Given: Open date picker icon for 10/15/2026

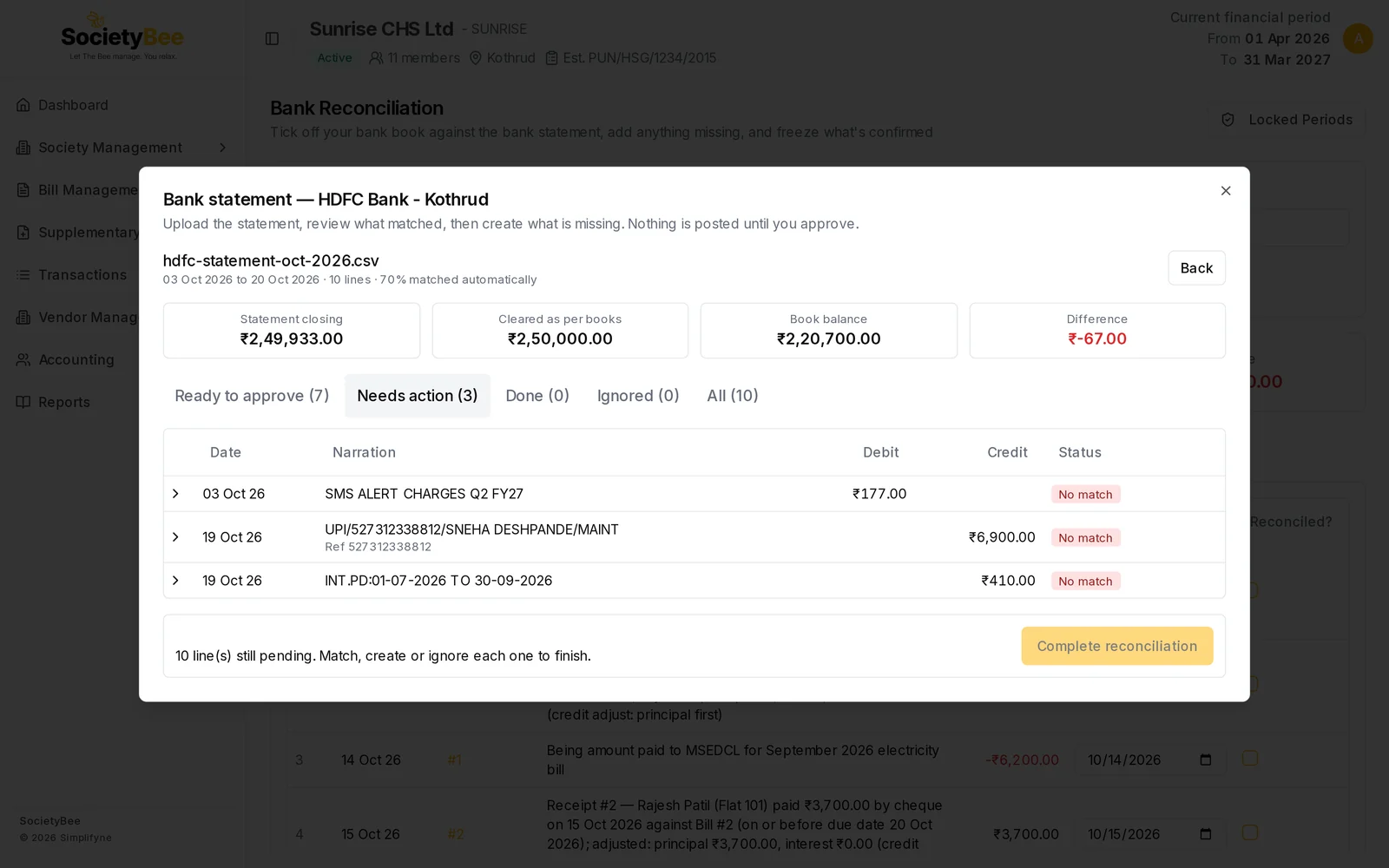Looking at the screenshot, I should pyautogui.click(x=1206, y=834).
